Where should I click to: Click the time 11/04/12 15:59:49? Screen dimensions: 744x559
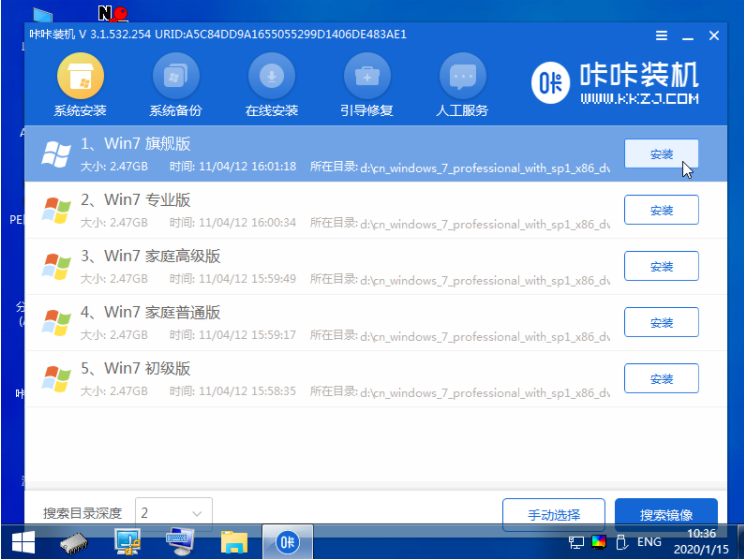click(247, 279)
